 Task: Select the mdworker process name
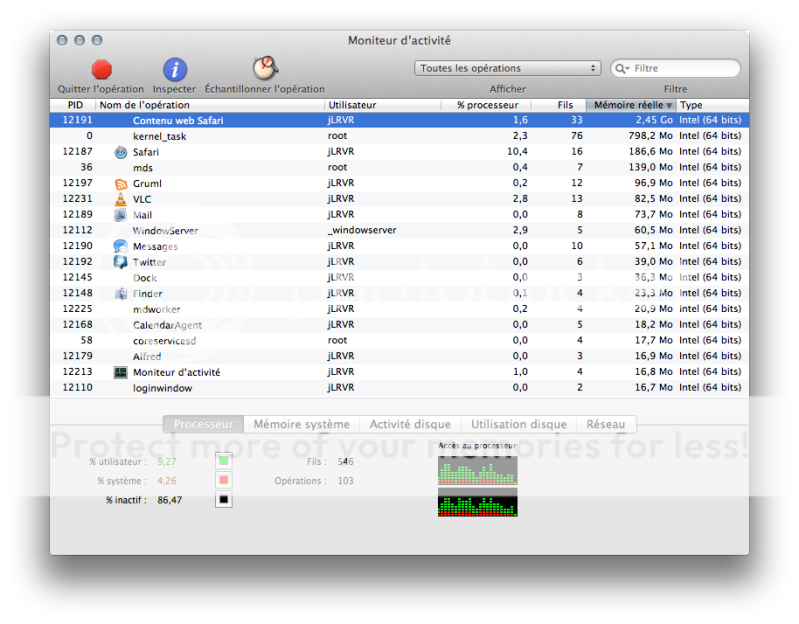156,309
